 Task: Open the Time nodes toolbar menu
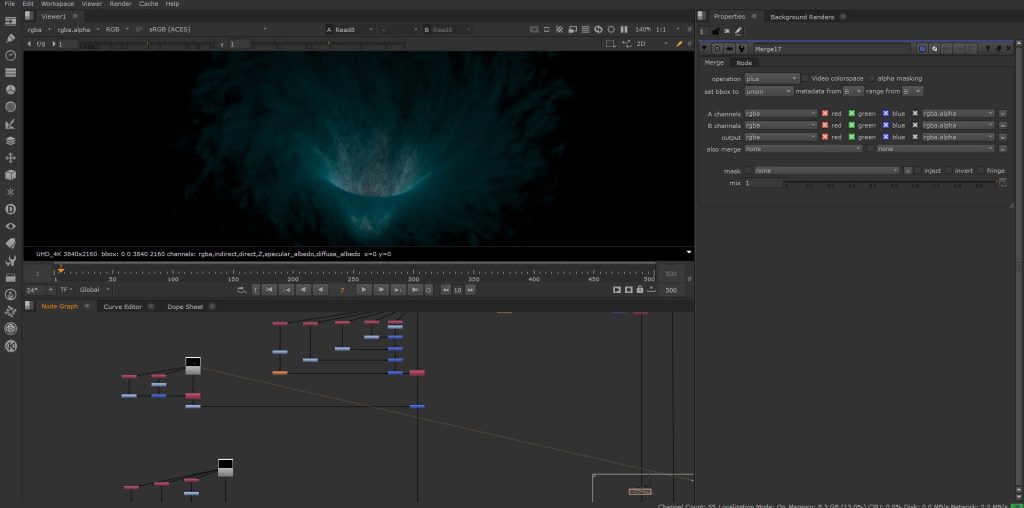click(x=10, y=56)
